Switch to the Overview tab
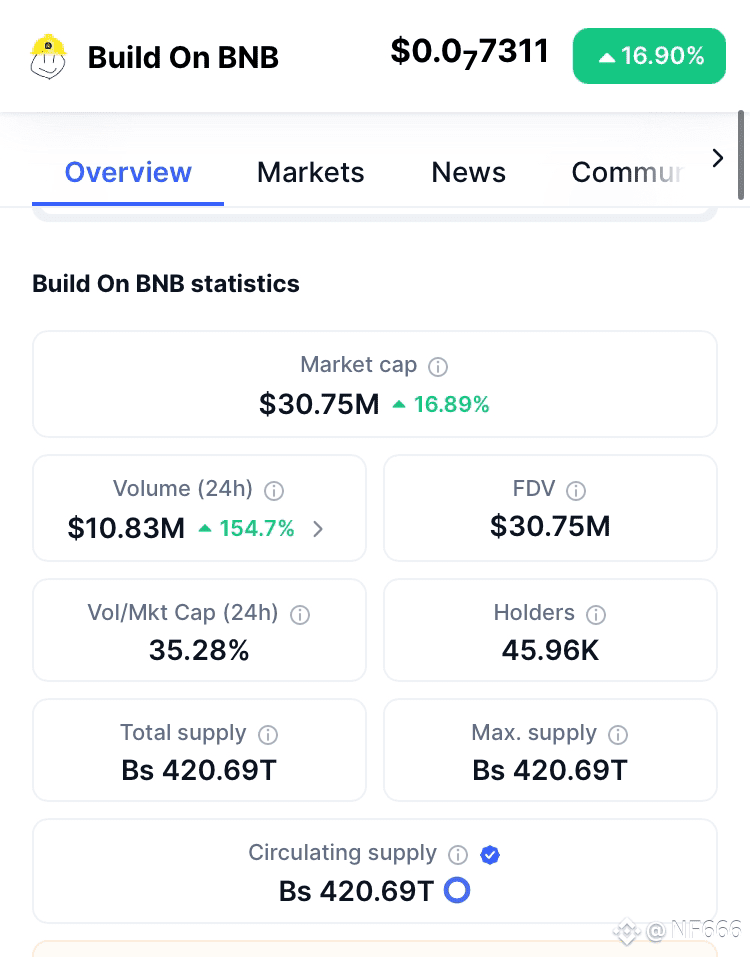This screenshot has height=957, width=750. click(x=128, y=173)
